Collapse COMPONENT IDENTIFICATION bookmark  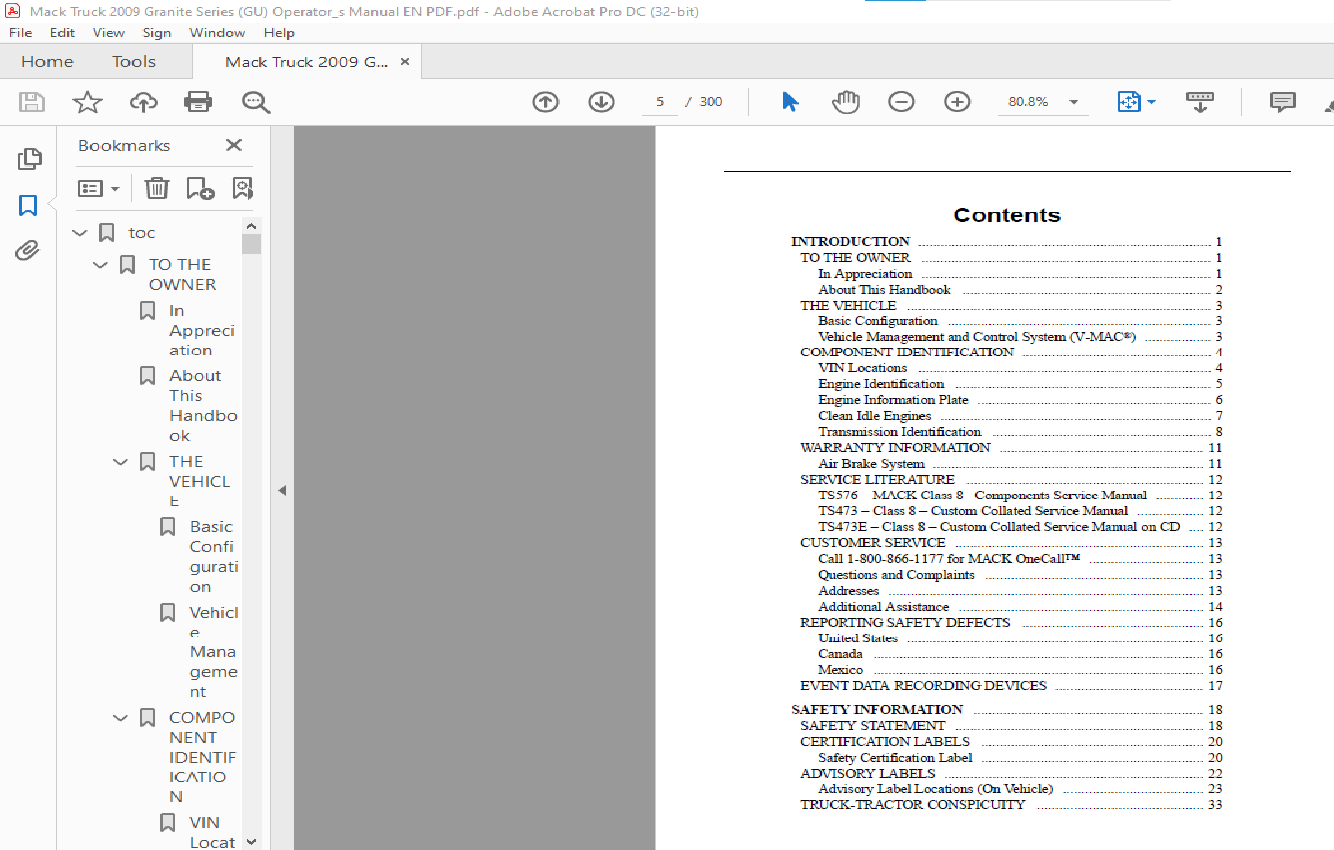[120, 718]
